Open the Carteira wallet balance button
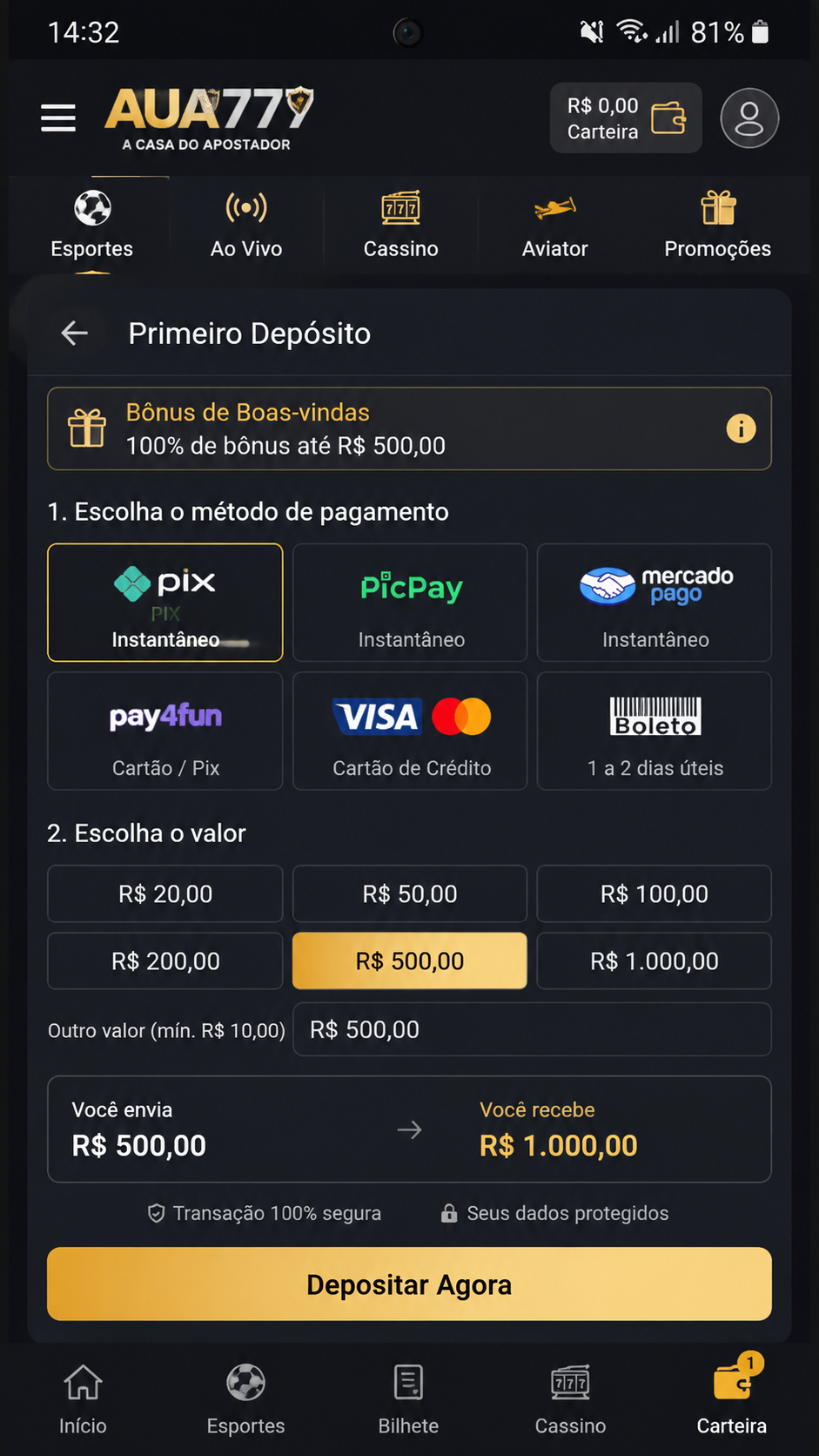819x1456 pixels. (x=626, y=118)
